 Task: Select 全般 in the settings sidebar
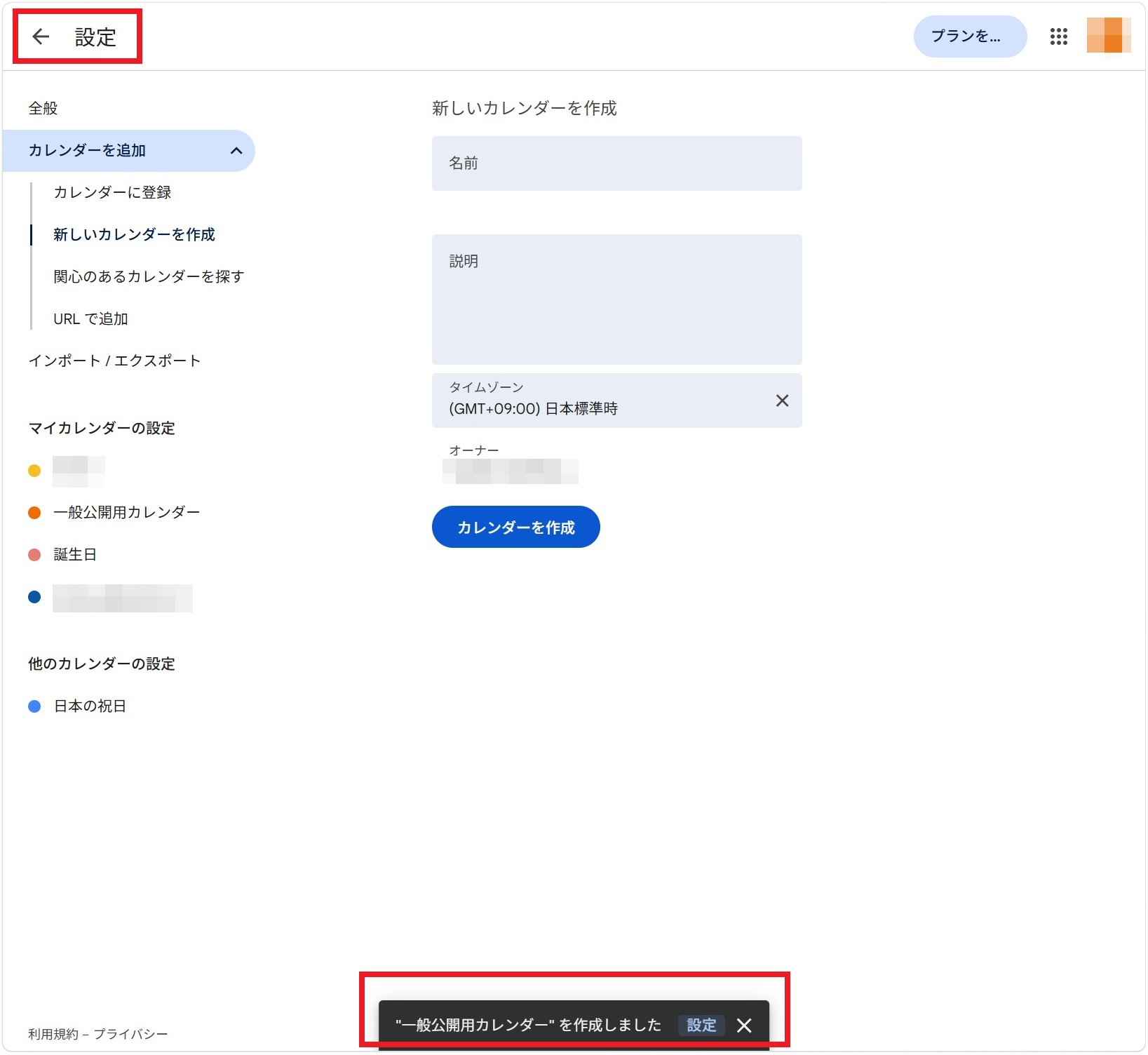click(x=43, y=109)
